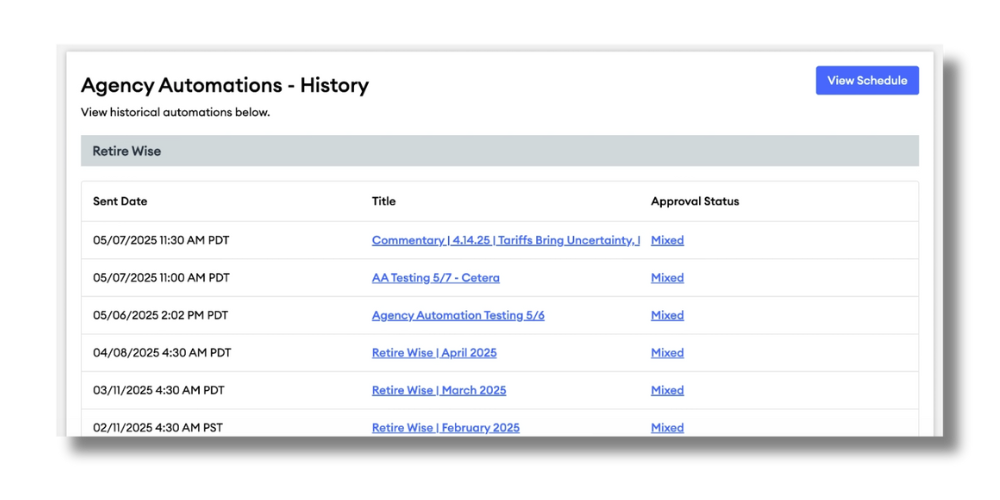
Task: Click Mixed status for AA Testing 5/7 row
Action: click(667, 278)
